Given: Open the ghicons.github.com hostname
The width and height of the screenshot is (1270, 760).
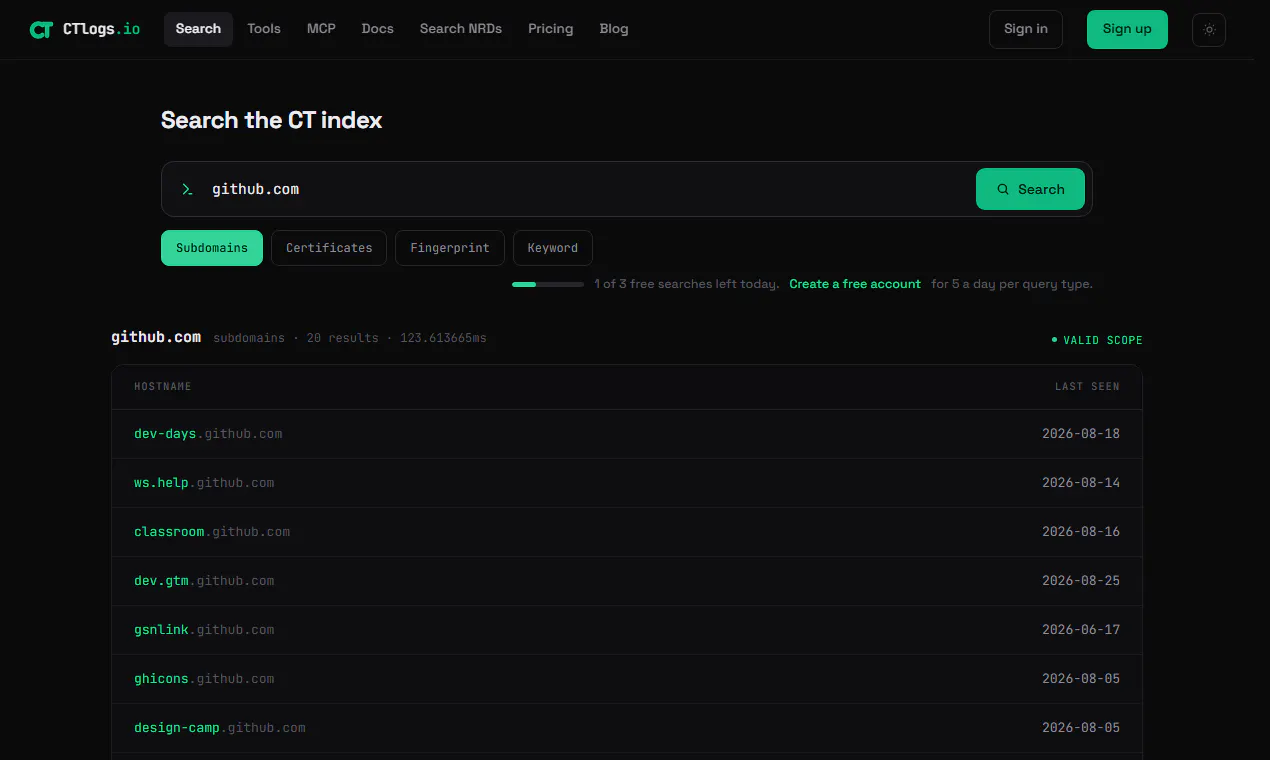Looking at the screenshot, I should [x=204, y=679].
